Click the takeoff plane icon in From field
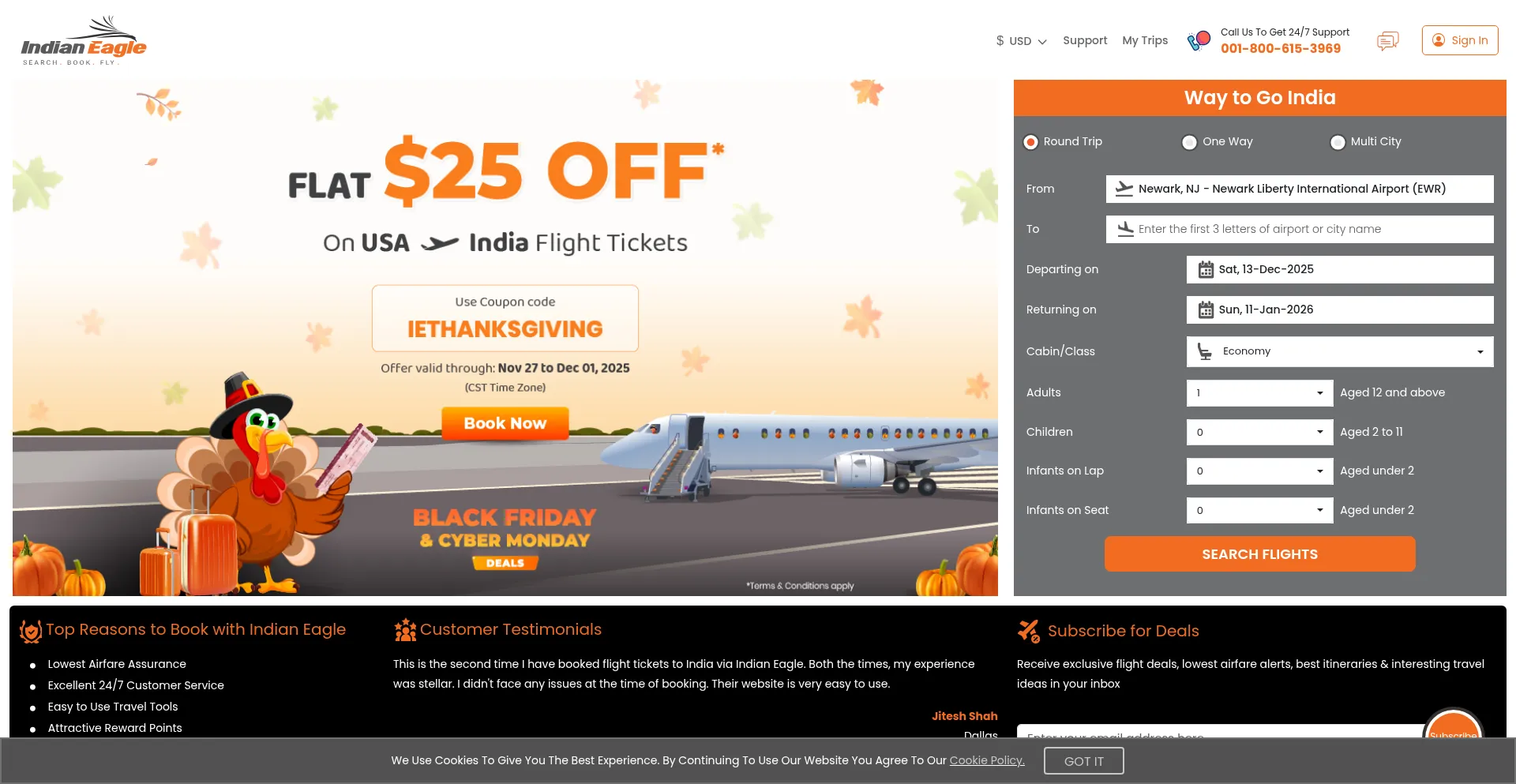Screen dimensions: 1516x784 point(1124,189)
